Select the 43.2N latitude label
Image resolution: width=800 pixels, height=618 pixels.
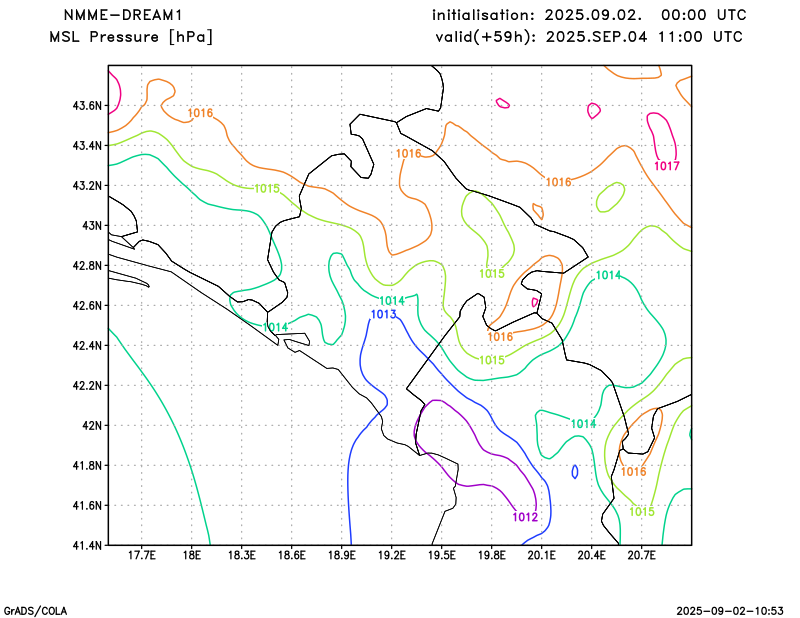[87, 186]
